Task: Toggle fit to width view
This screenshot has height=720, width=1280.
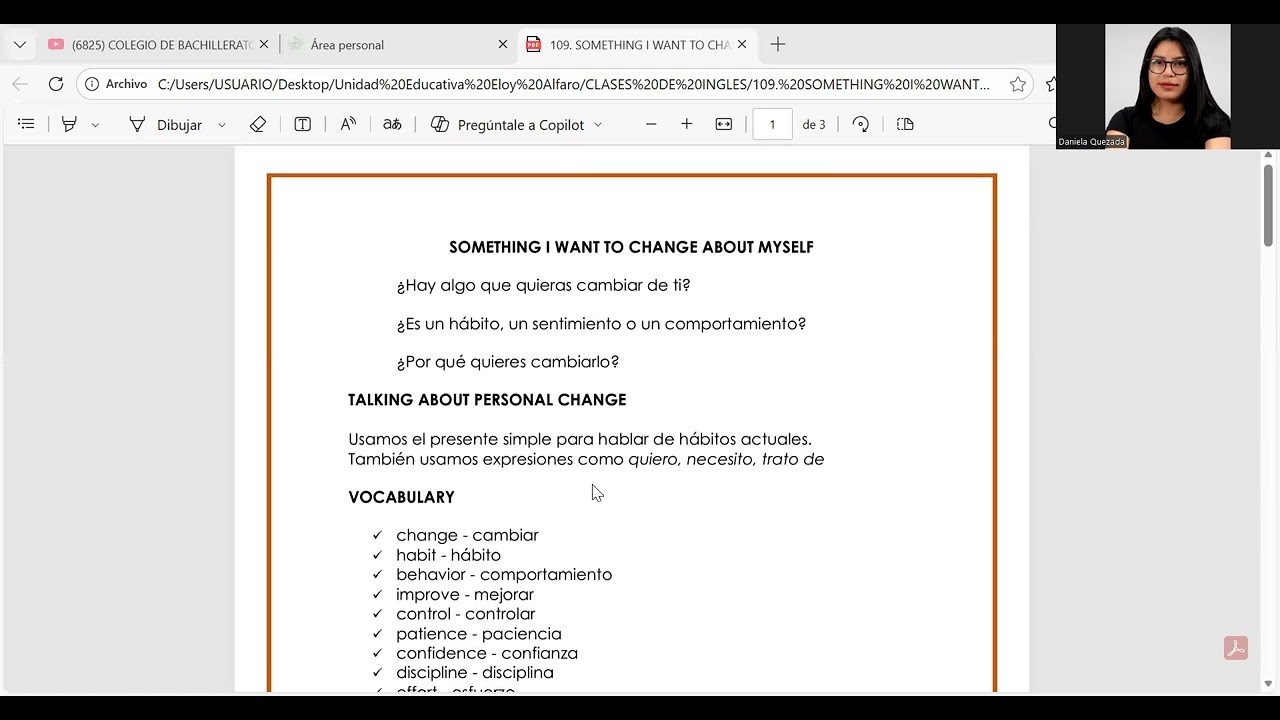Action: 724,124
